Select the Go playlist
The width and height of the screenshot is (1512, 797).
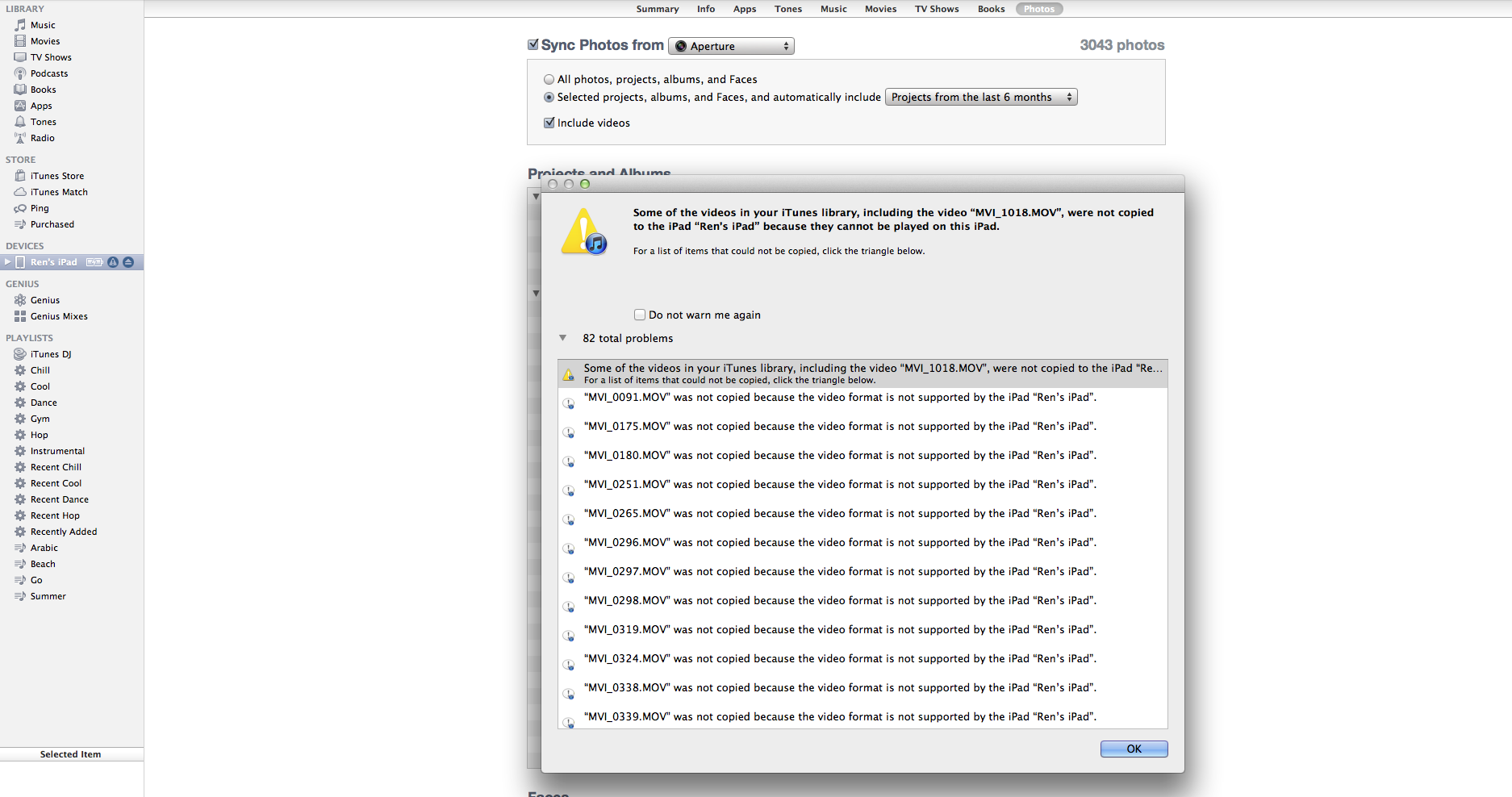(x=36, y=580)
